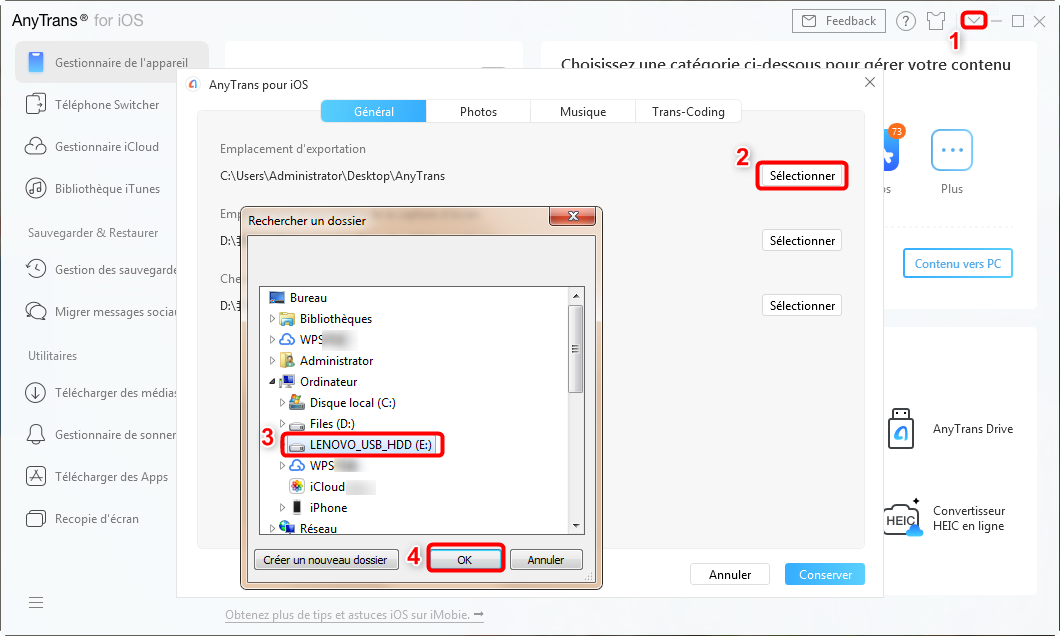This screenshot has width=1060, height=636.
Task: Select LENOVO_USB_HDD (E:) drive
Action: (370, 445)
